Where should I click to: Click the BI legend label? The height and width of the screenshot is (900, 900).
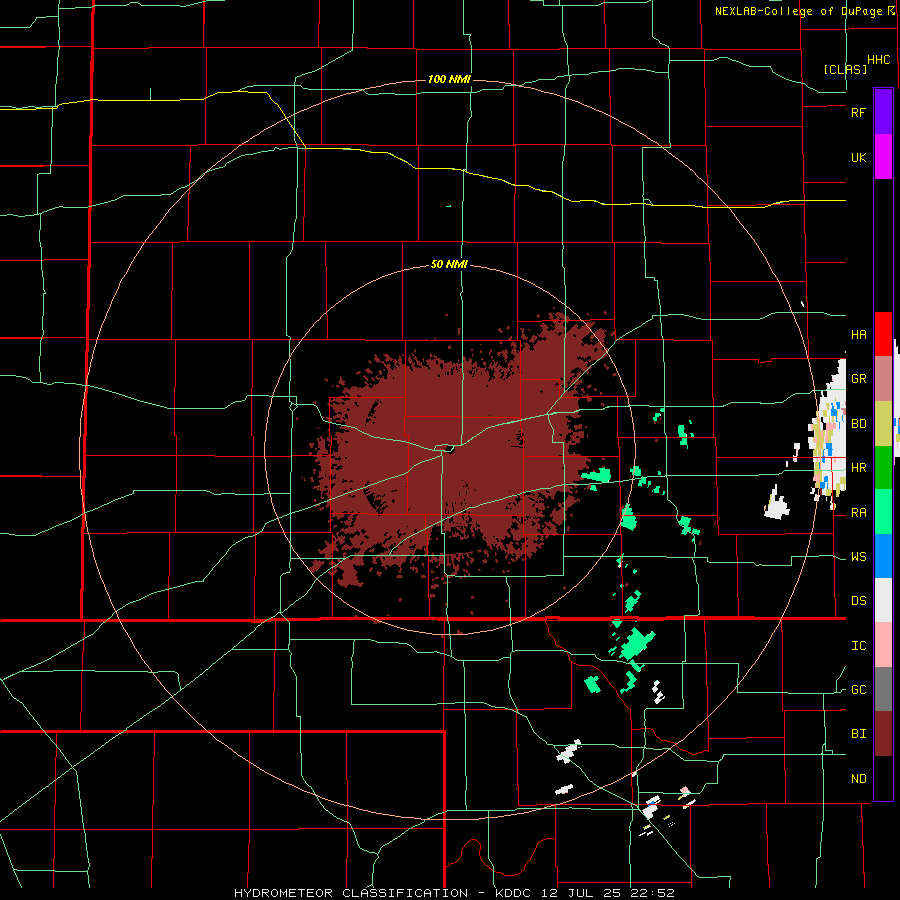click(x=859, y=734)
